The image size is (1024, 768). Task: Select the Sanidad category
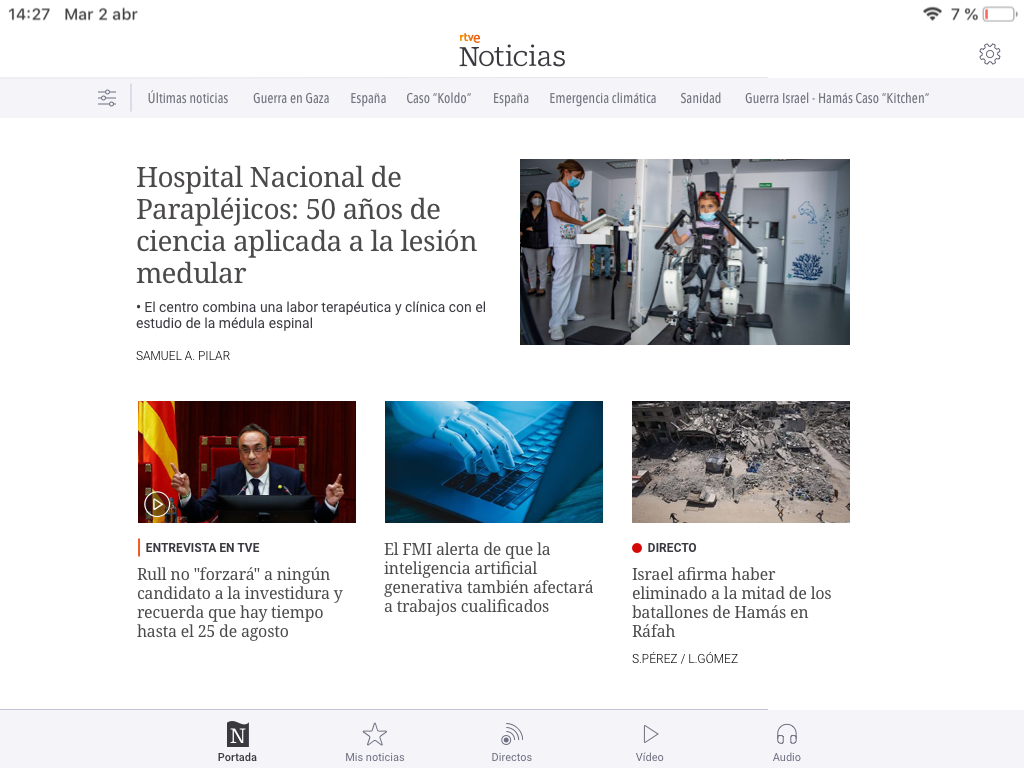[701, 98]
